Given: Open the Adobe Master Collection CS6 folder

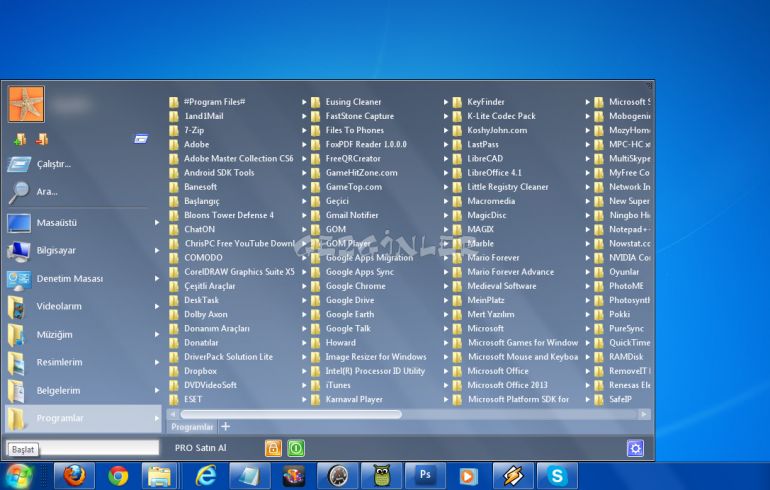Looking at the screenshot, I should (238, 159).
